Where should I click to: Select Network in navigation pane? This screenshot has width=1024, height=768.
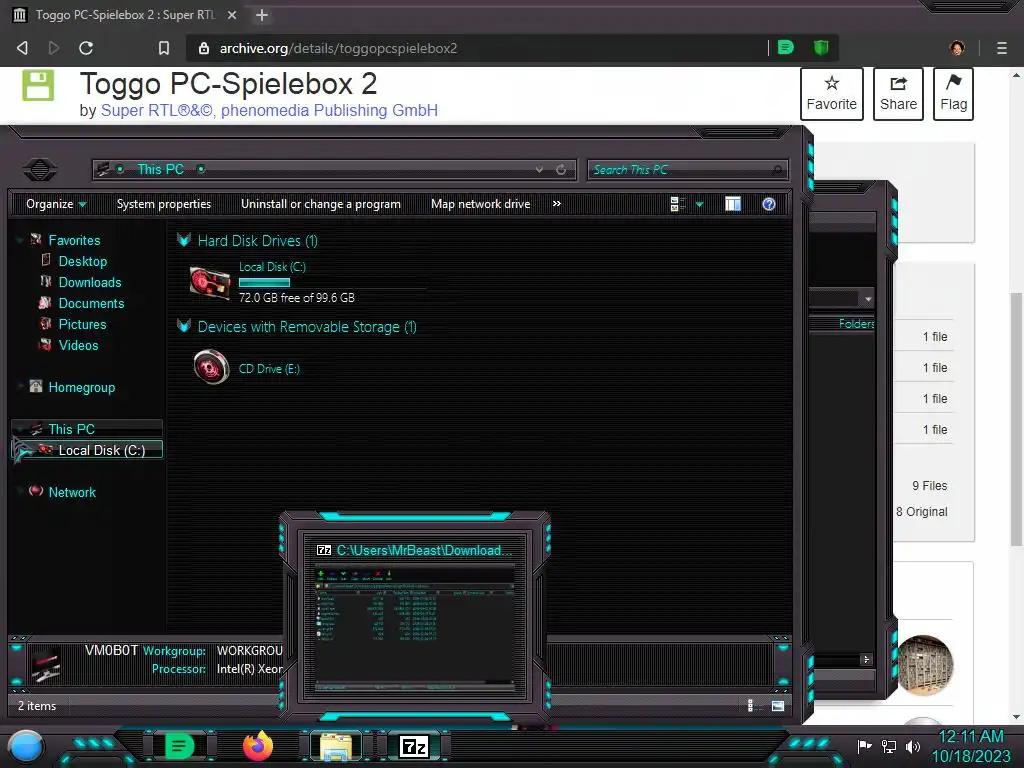(72, 492)
